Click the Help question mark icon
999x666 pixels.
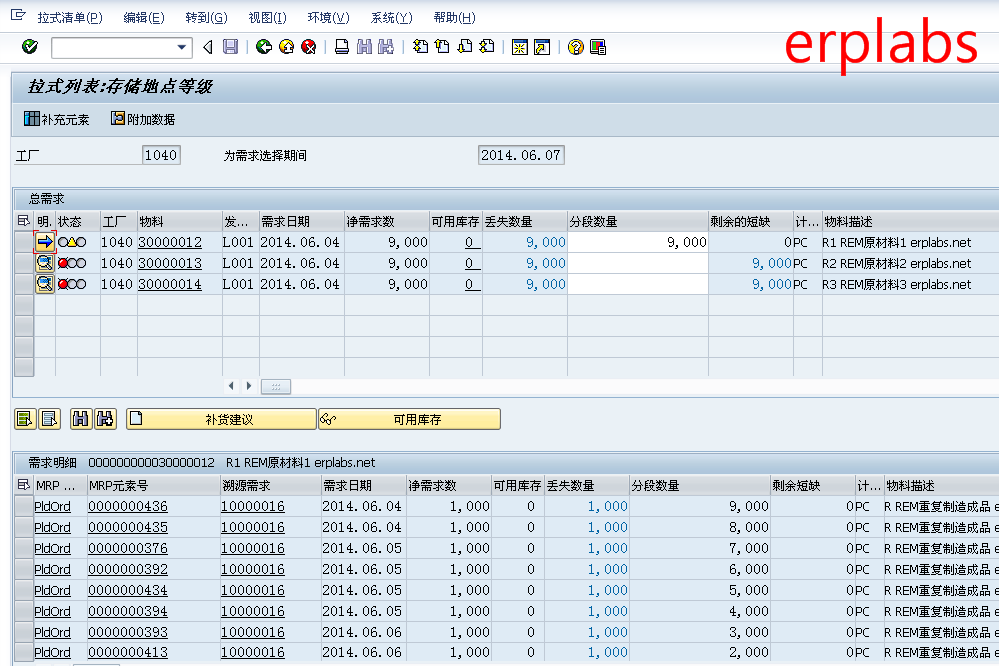(x=573, y=47)
